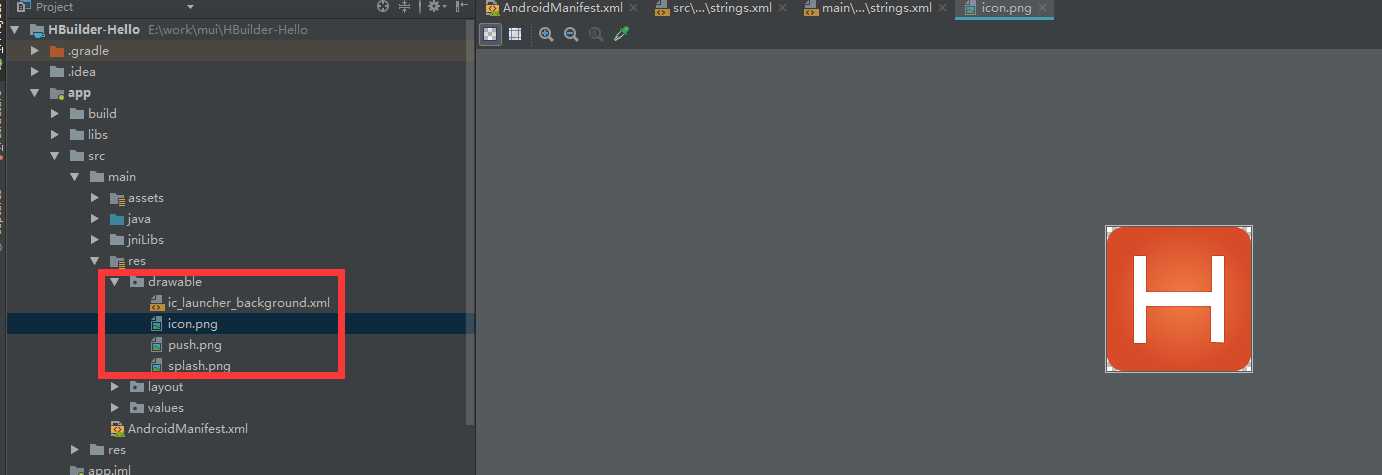Select the .idea folder row
The height and width of the screenshot is (475, 1382).
[x=236, y=72]
